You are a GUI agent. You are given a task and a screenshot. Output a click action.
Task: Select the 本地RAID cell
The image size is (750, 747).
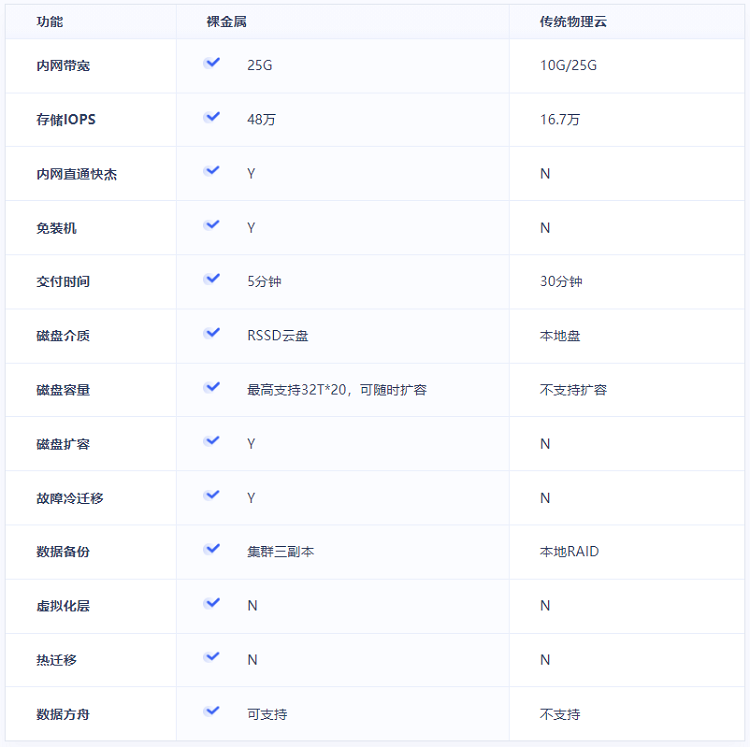[x=569, y=551]
